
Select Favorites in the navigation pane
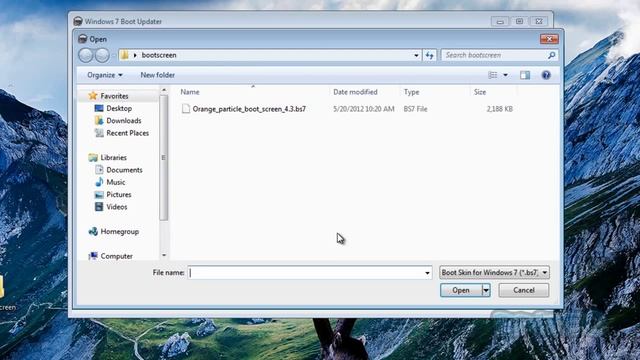[114, 96]
